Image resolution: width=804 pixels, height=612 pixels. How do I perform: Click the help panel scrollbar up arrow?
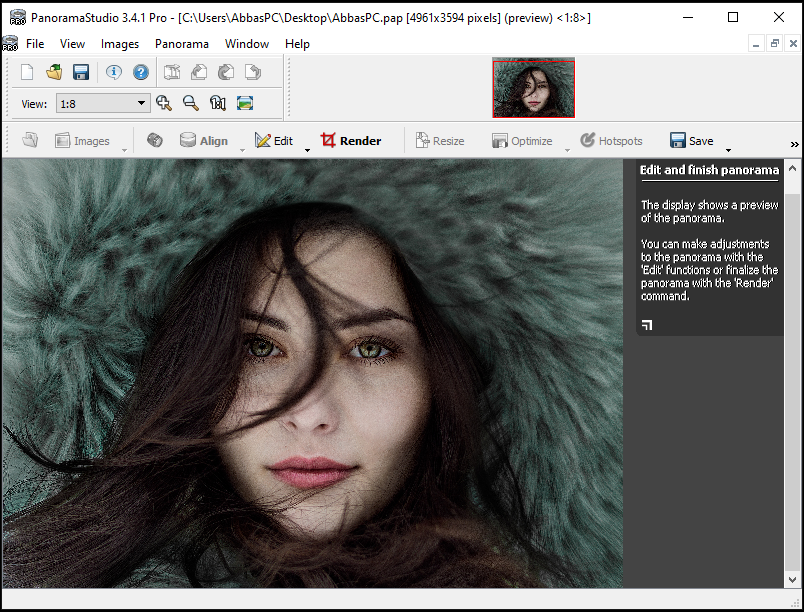pos(792,168)
